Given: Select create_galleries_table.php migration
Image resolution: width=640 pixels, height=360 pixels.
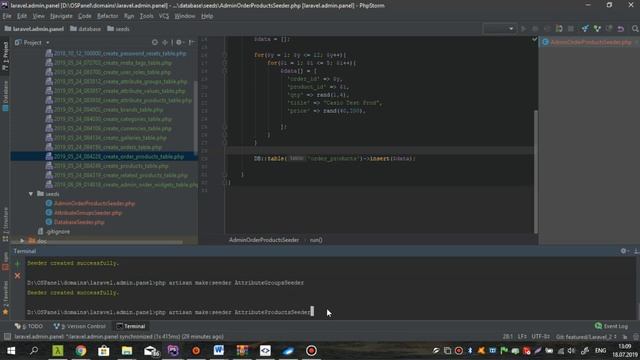Looking at the screenshot, I should click(x=106, y=138).
